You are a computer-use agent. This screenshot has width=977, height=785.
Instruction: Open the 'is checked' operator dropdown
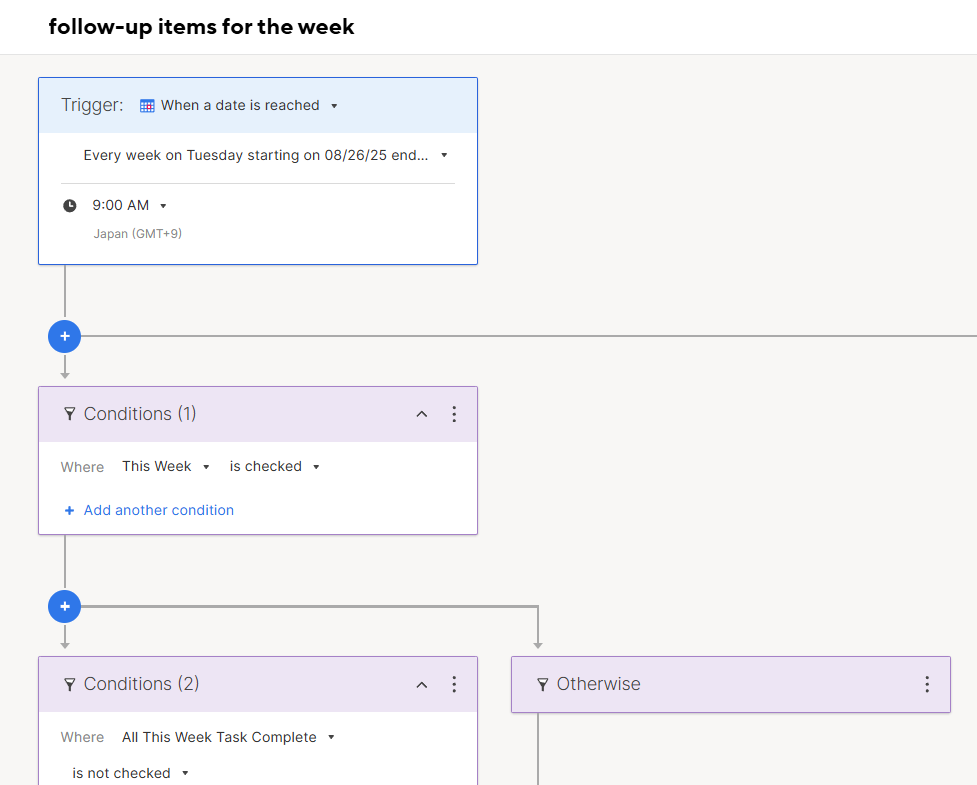pyautogui.click(x=274, y=467)
